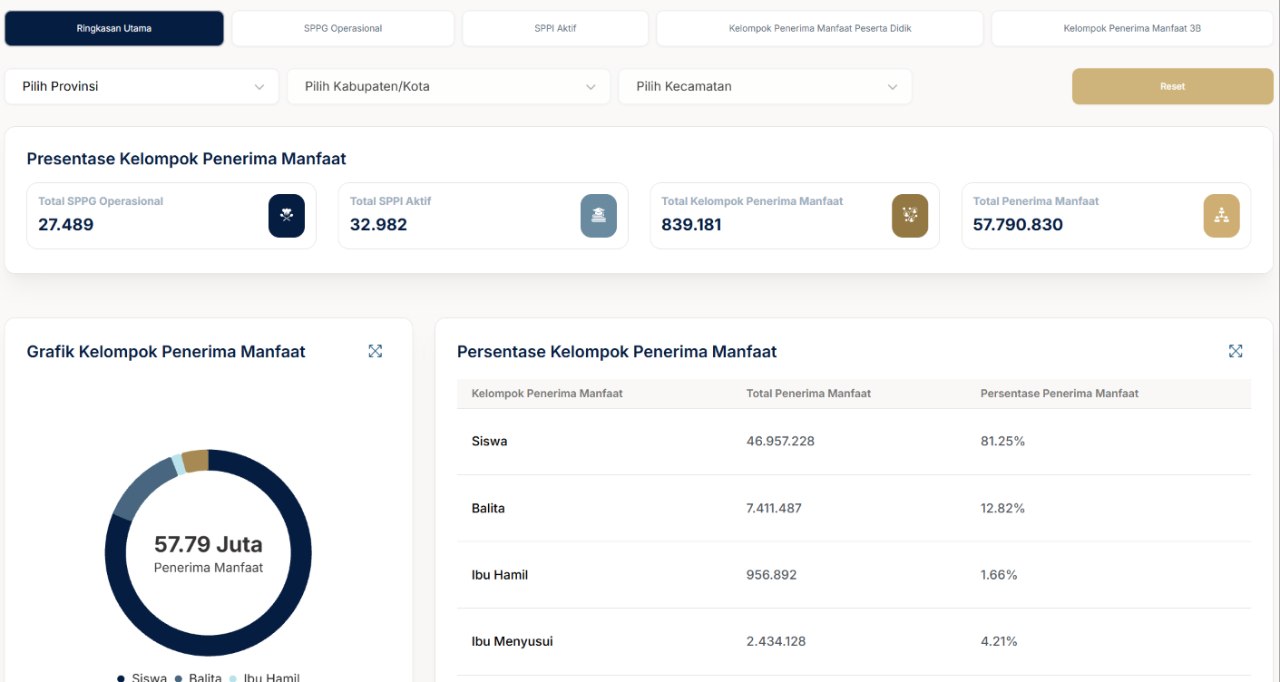
Task: Open Kelompok Penerima Manfaat Peserta Didik tab
Action: coord(820,28)
